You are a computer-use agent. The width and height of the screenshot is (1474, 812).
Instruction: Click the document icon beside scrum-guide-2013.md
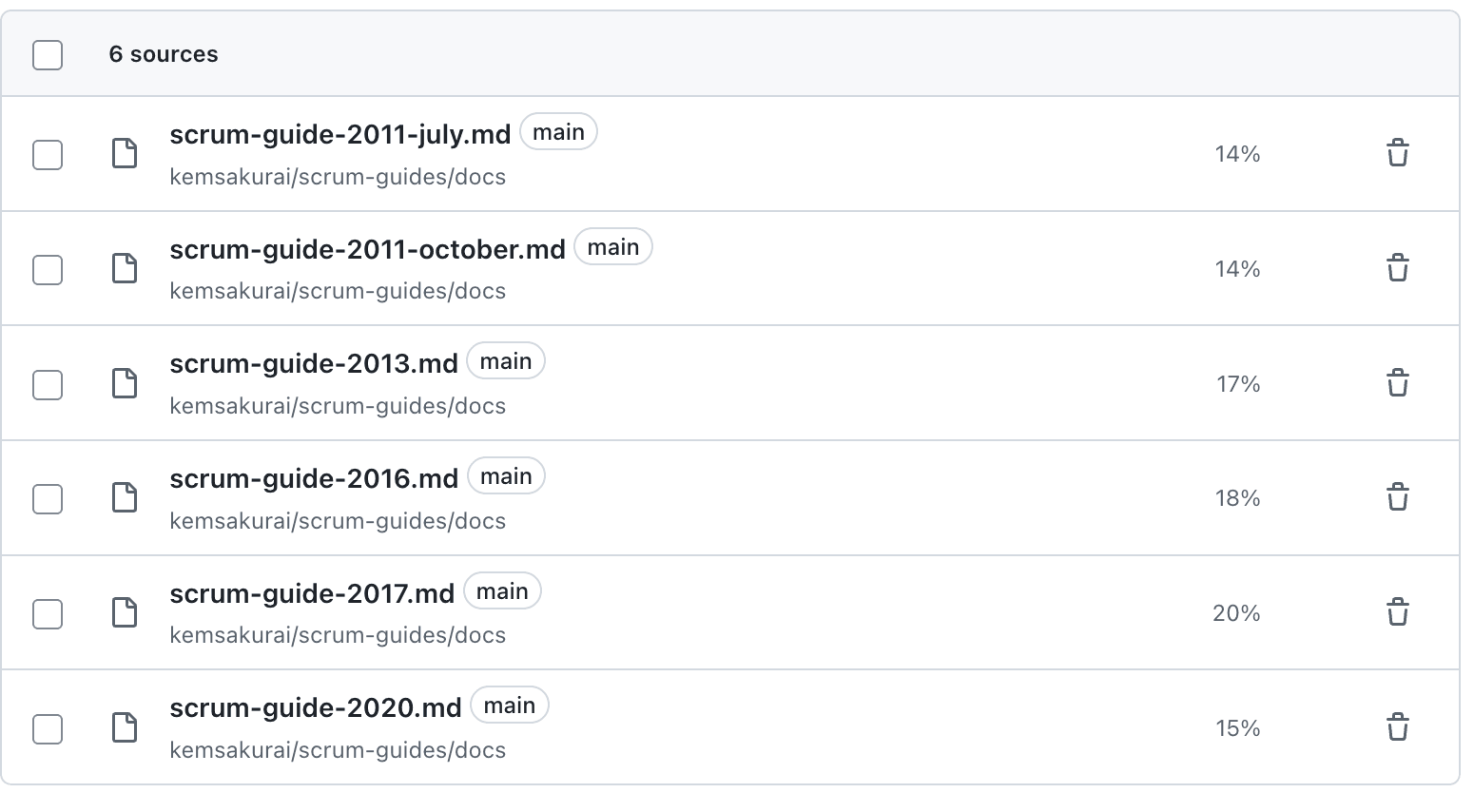(125, 383)
